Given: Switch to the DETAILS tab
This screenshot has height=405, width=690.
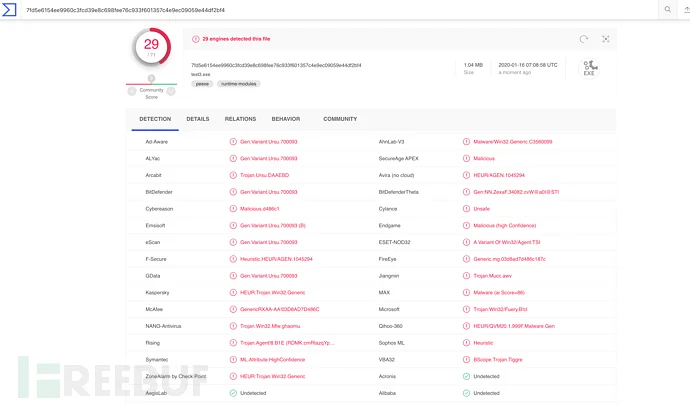Looking at the screenshot, I should [x=198, y=119].
